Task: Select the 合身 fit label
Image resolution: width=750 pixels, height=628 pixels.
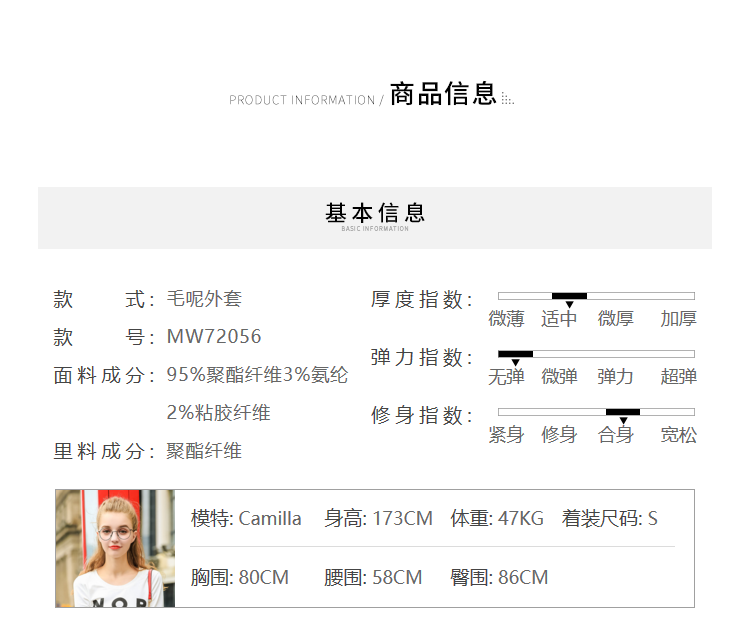Action: click(615, 435)
